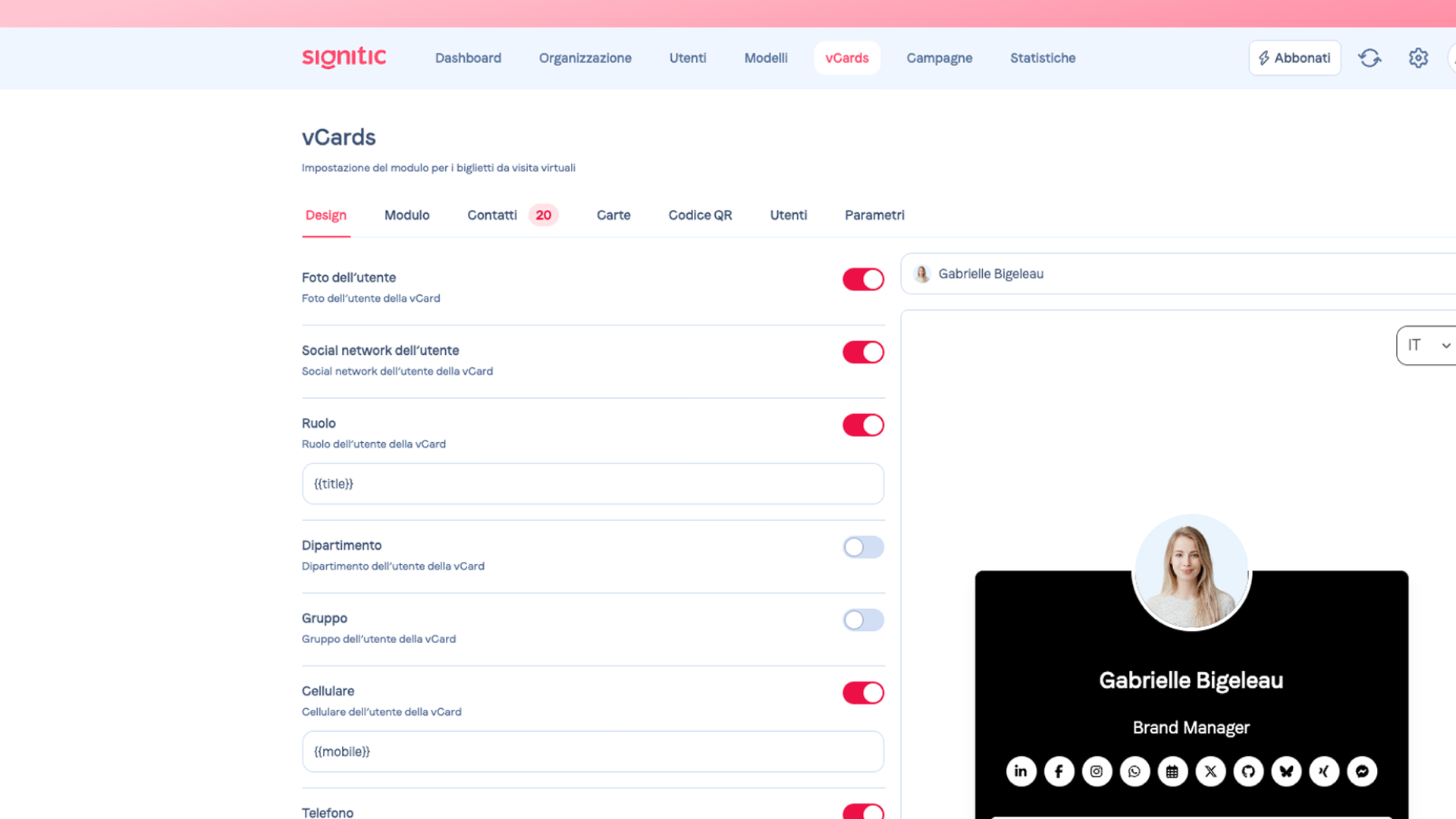The image size is (1456, 819).
Task: Click the GitHub icon on vCard preview
Action: point(1248,771)
